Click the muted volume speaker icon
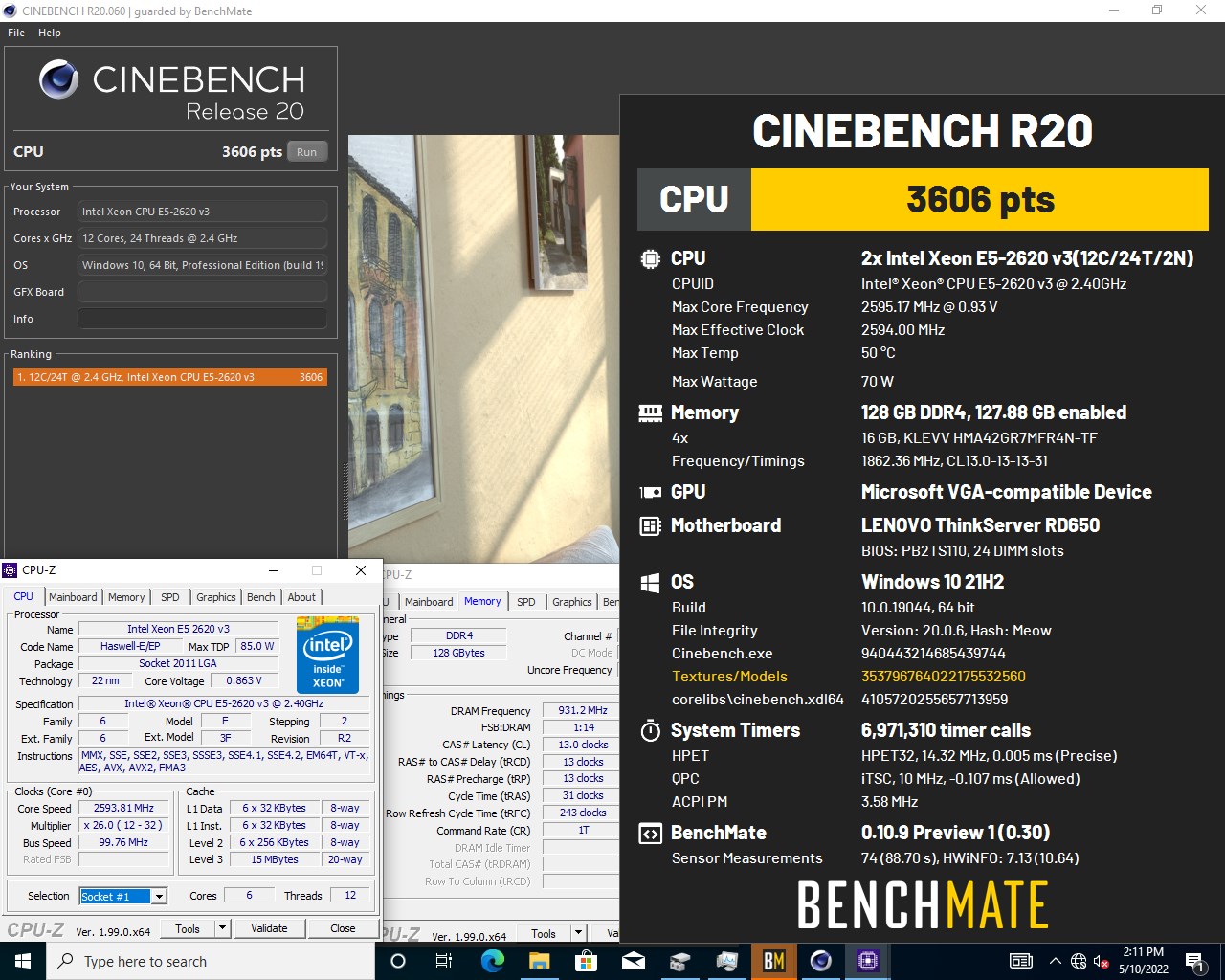 tap(1102, 961)
